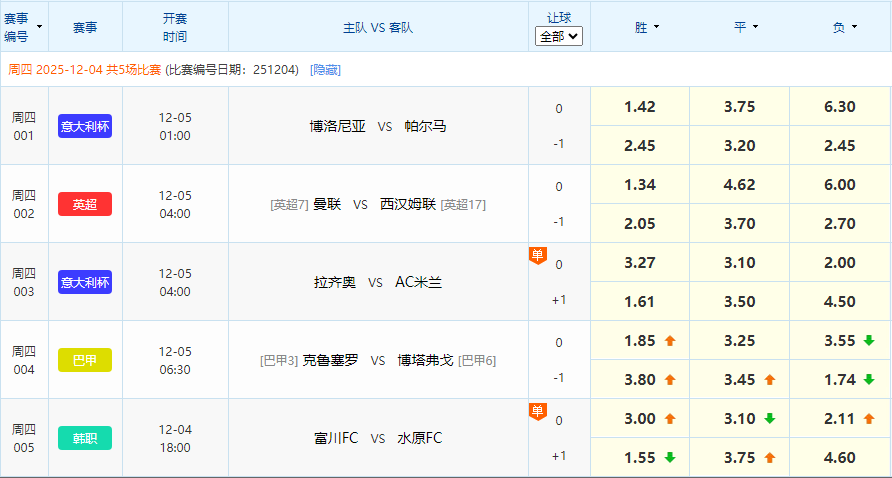Click team name 西汉姆联

[408, 204]
